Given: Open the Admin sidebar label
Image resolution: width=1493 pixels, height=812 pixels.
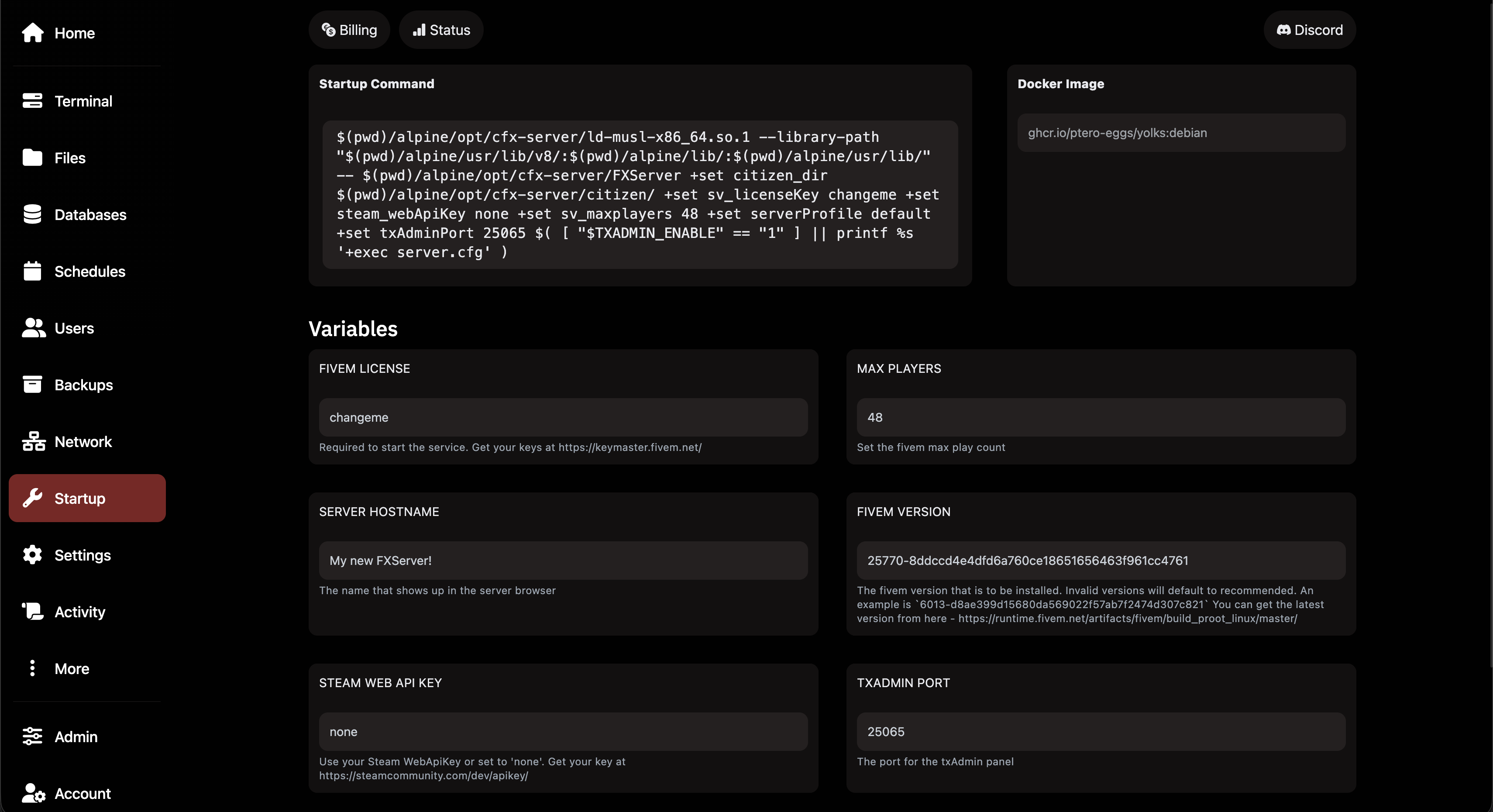Looking at the screenshot, I should [76, 737].
